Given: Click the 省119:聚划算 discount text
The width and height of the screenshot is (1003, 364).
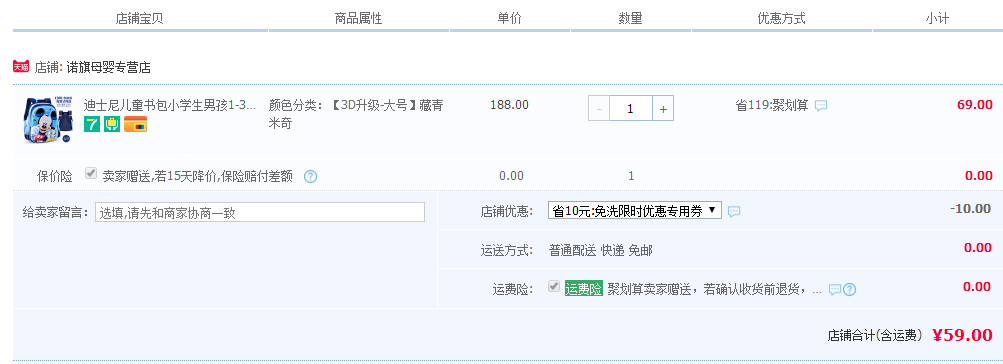Looking at the screenshot, I should click(772, 106).
